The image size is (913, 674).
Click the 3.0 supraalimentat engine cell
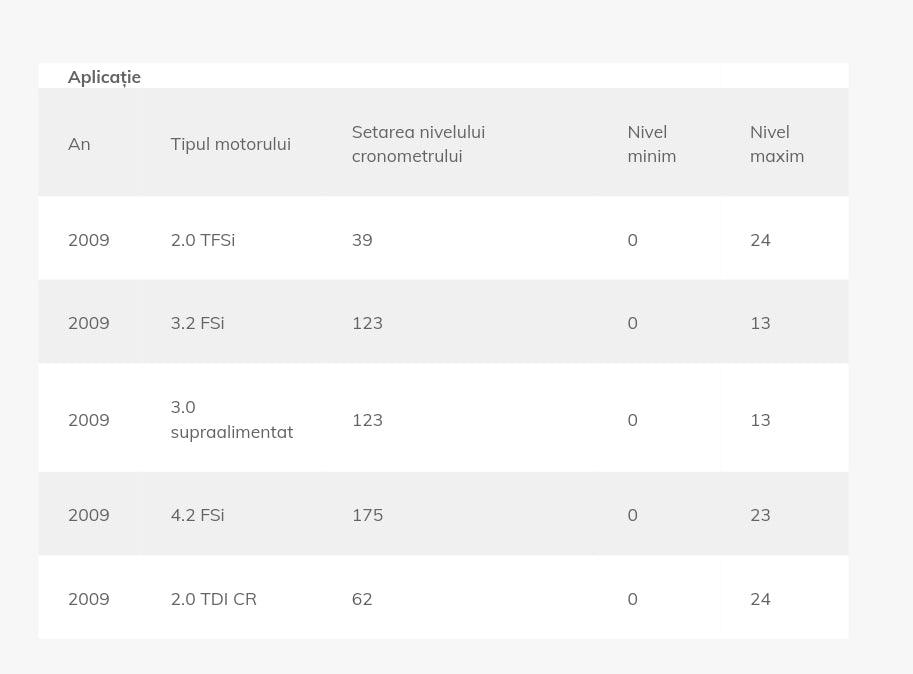(231, 420)
